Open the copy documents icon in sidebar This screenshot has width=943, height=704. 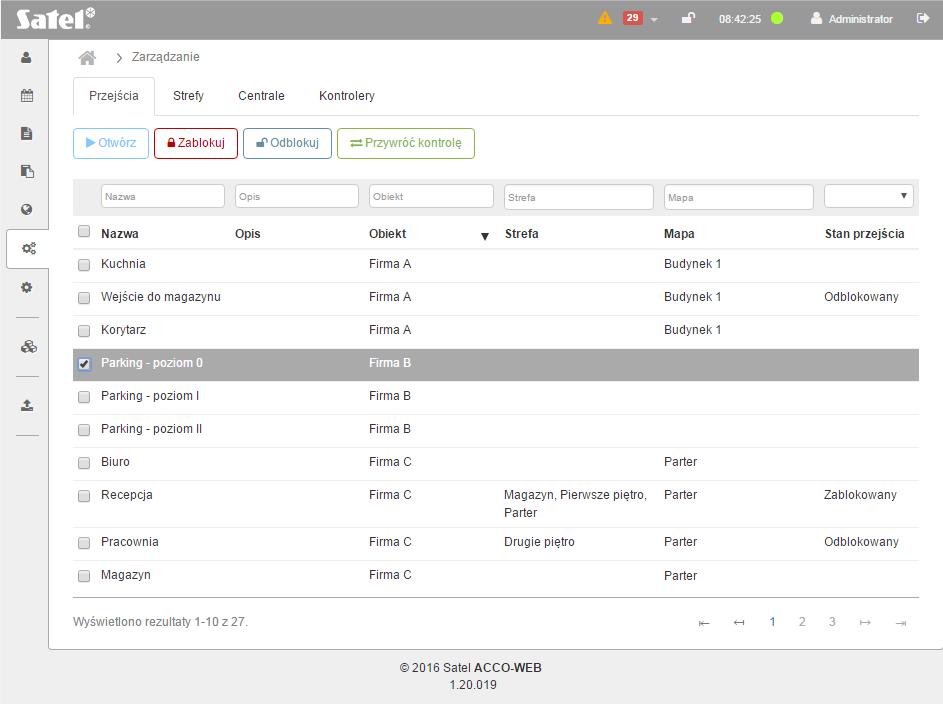(x=27, y=171)
